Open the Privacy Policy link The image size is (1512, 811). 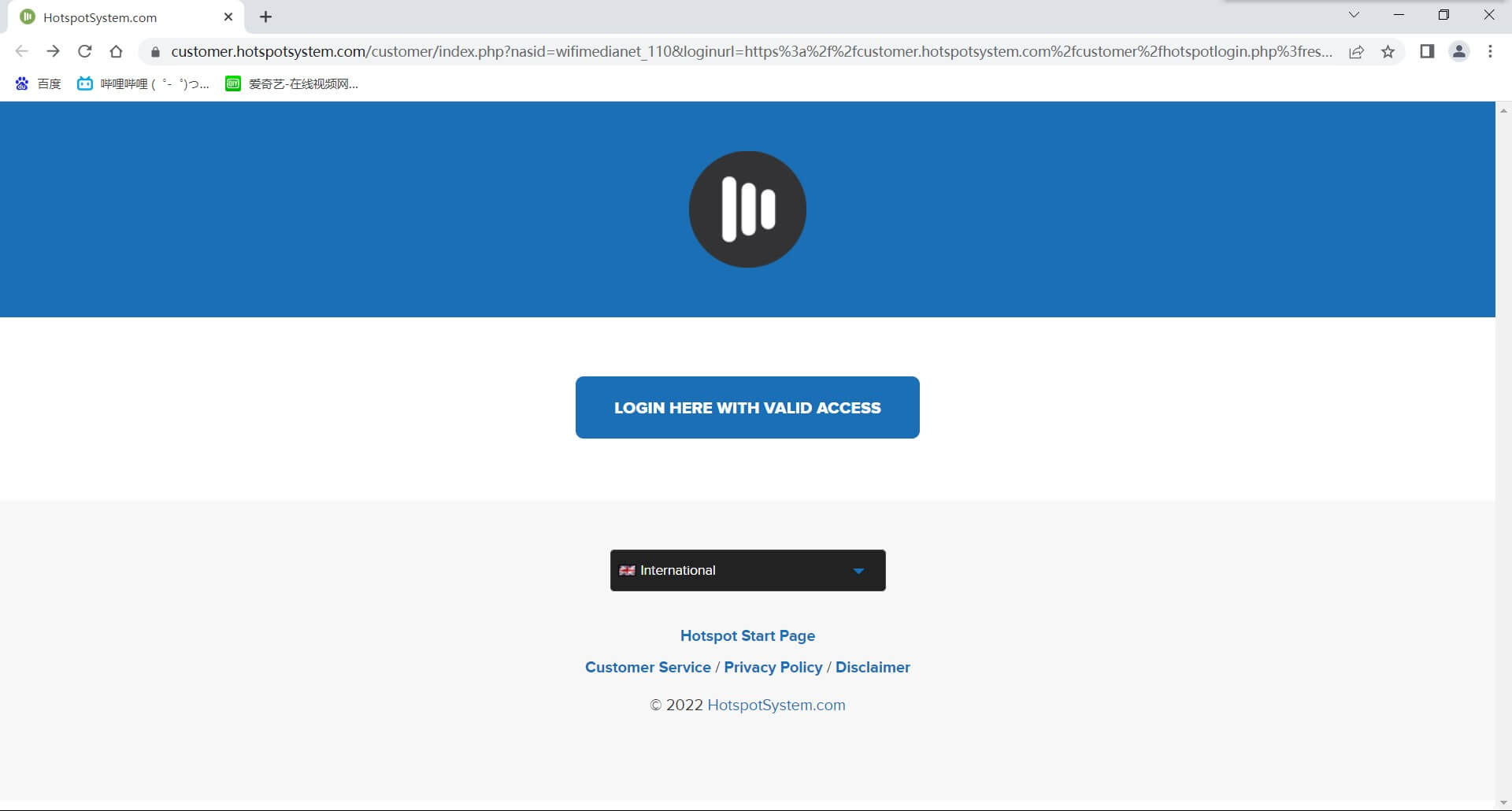pos(773,667)
